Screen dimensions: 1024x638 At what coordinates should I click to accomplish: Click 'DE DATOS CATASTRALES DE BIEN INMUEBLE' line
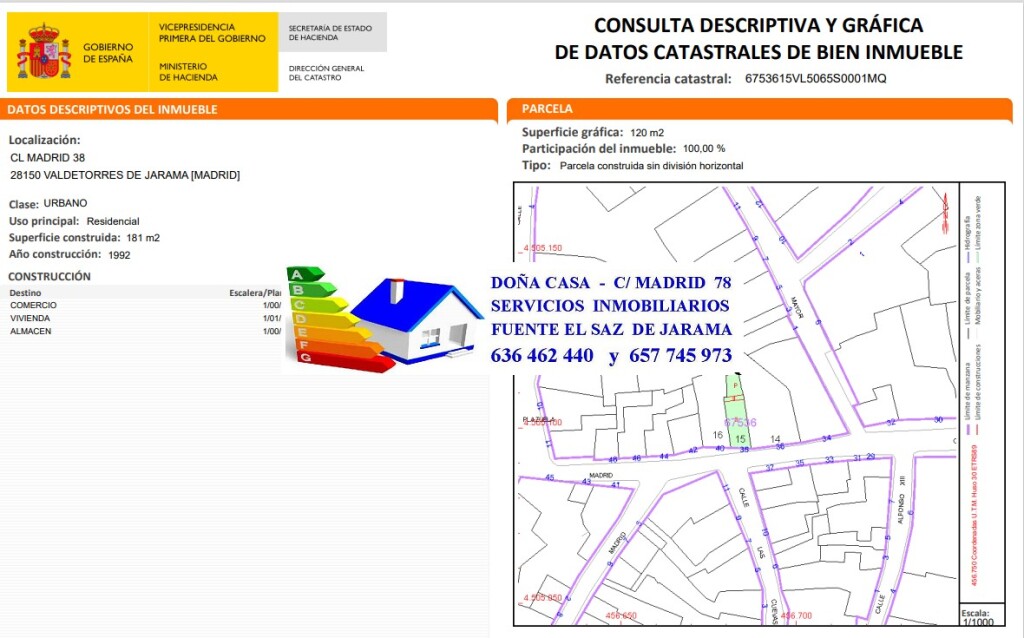759,52
